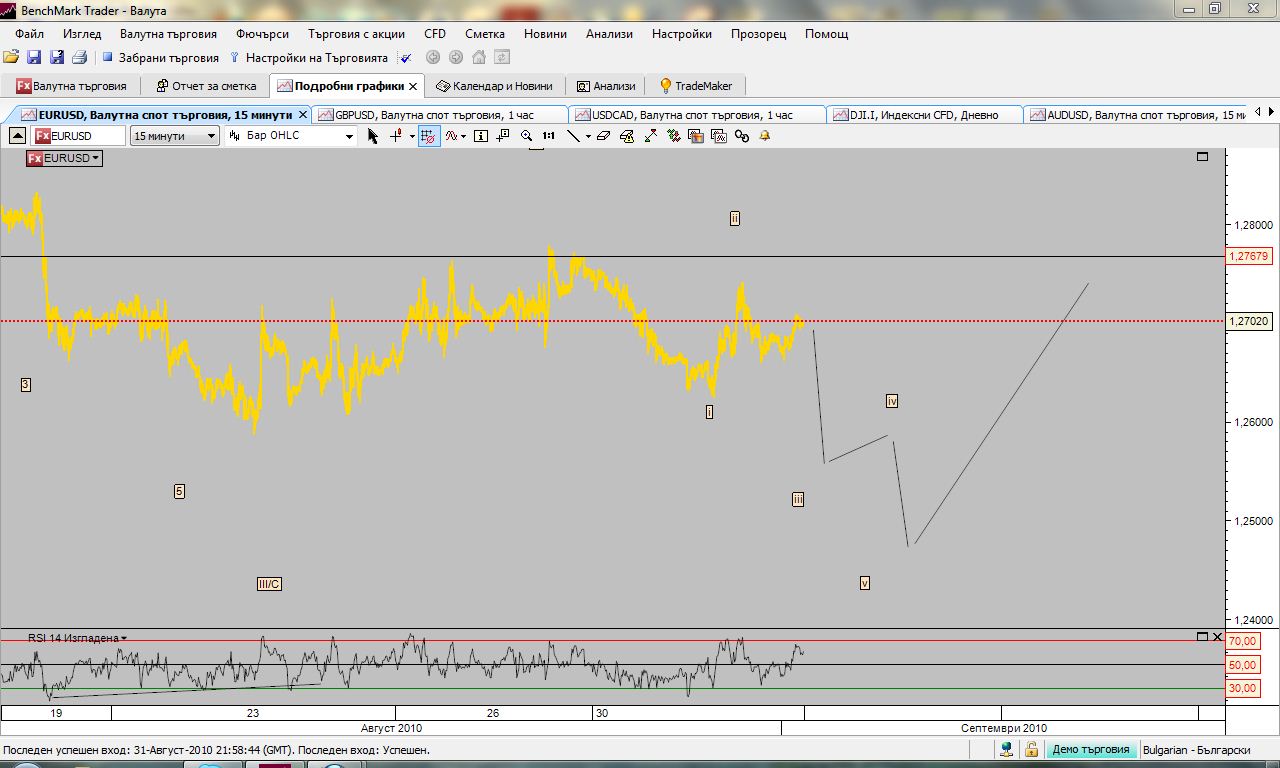This screenshot has height=768, width=1280.
Task: Click the Демо търговия status button
Action: point(1090,749)
